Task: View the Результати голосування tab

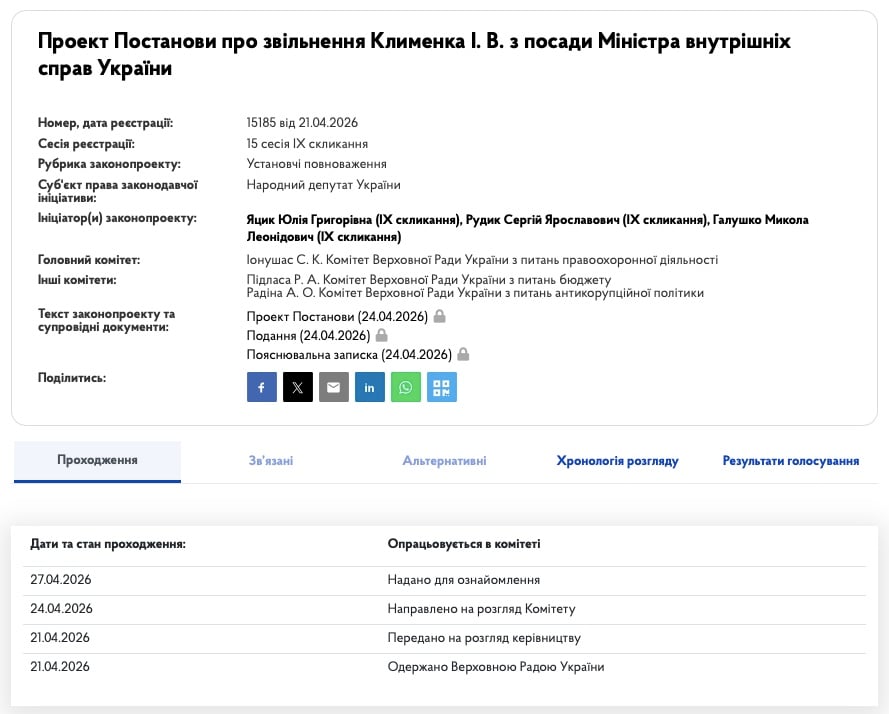Action: [x=790, y=461]
